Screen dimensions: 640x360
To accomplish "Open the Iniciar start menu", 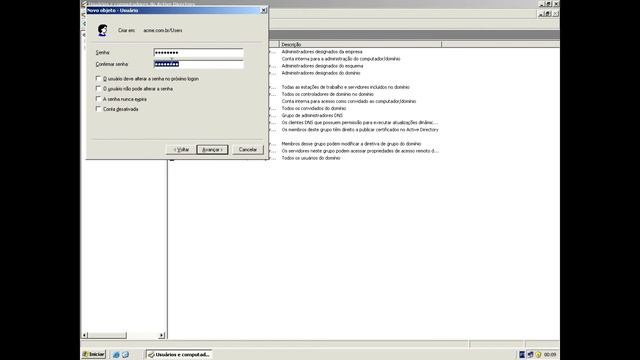I will pos(93,354).
